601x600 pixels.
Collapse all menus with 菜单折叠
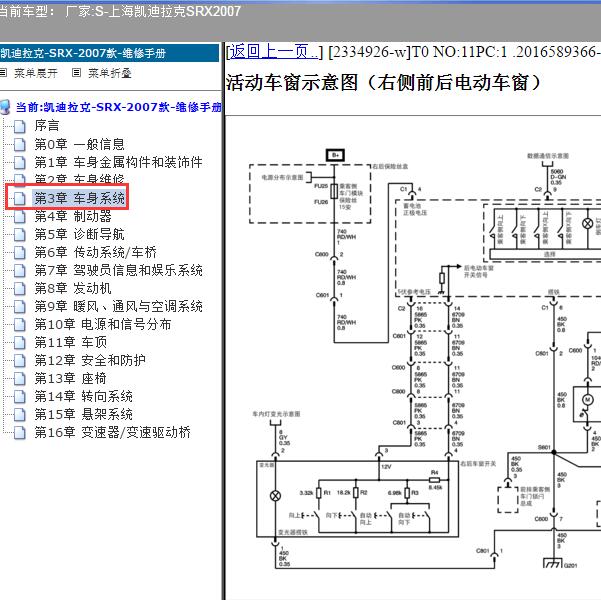coord(110,73)
